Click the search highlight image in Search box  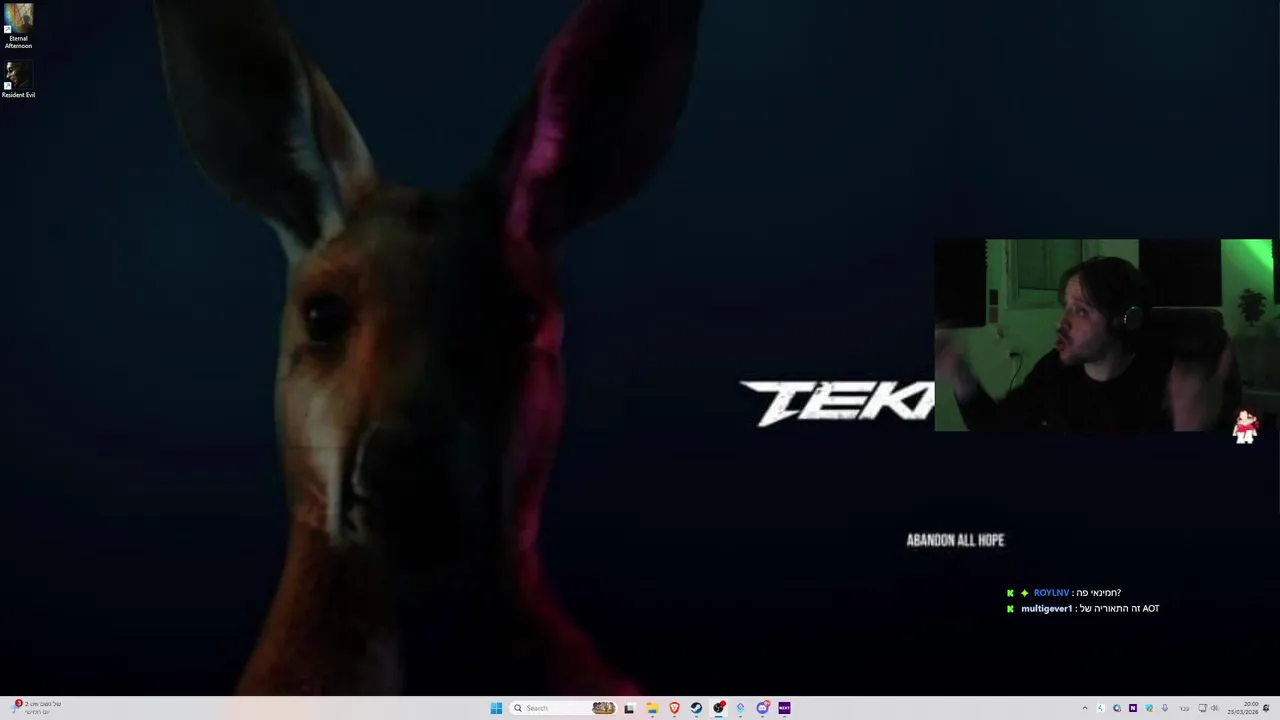tap(603, 708)
